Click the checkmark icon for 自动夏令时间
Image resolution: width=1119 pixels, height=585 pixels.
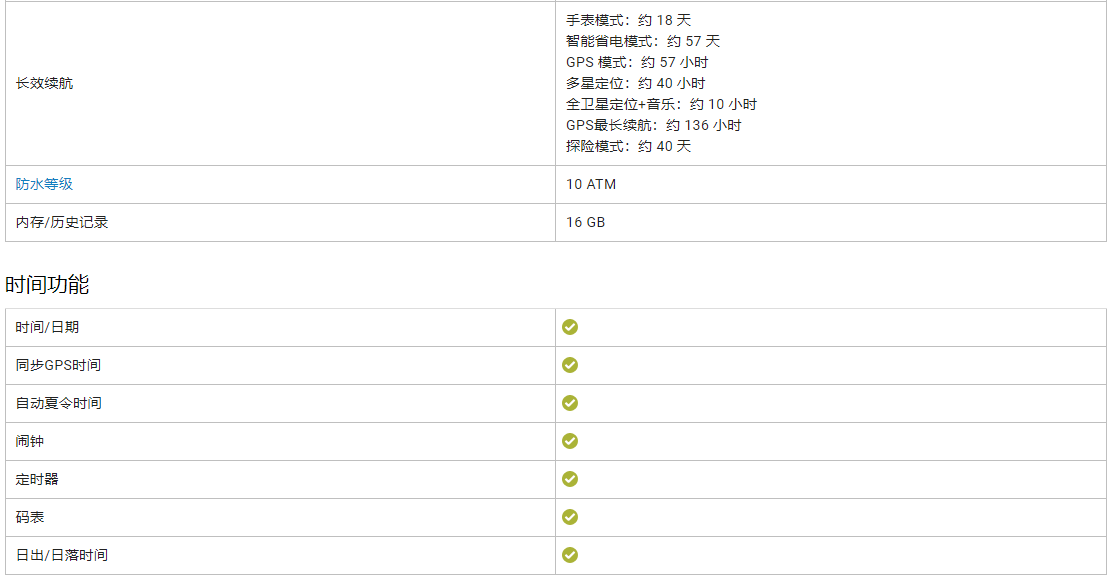tap(570, 403)
